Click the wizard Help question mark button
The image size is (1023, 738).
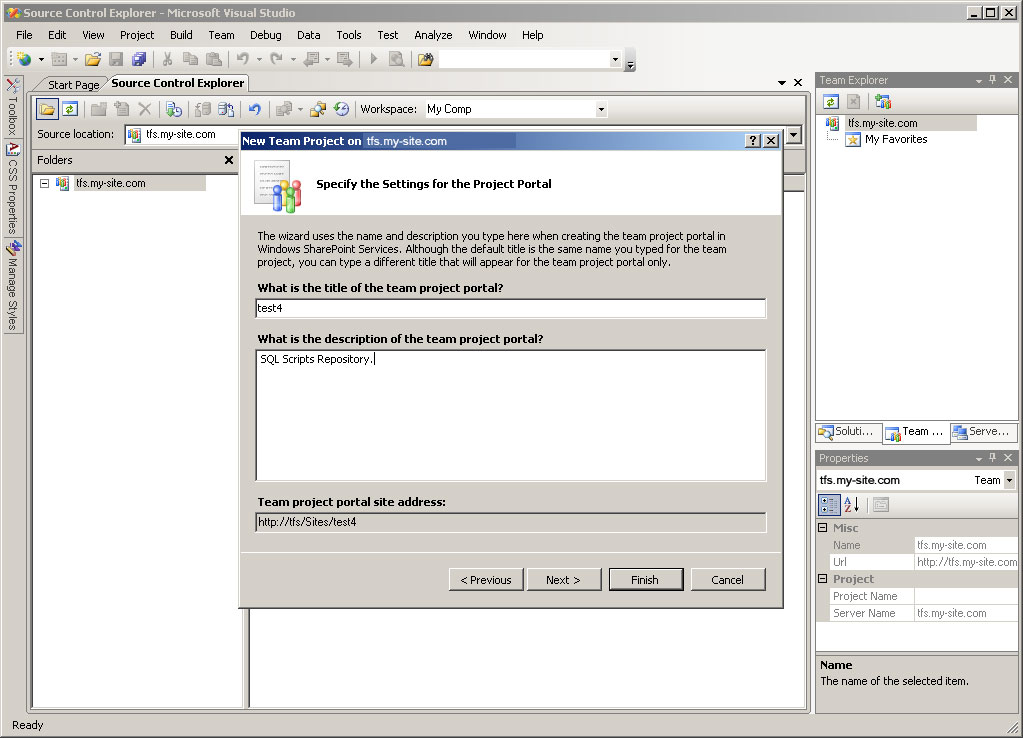(753, 140)
